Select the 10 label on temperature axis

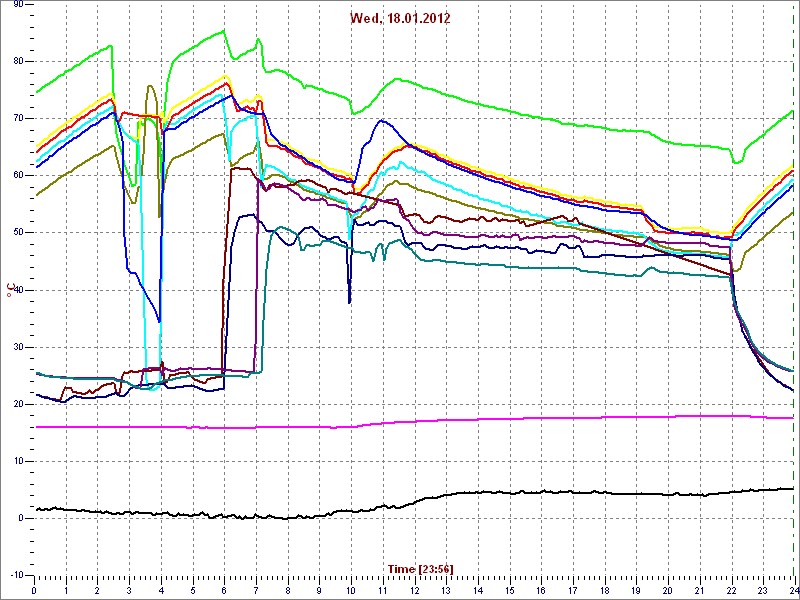coord(18,461)
